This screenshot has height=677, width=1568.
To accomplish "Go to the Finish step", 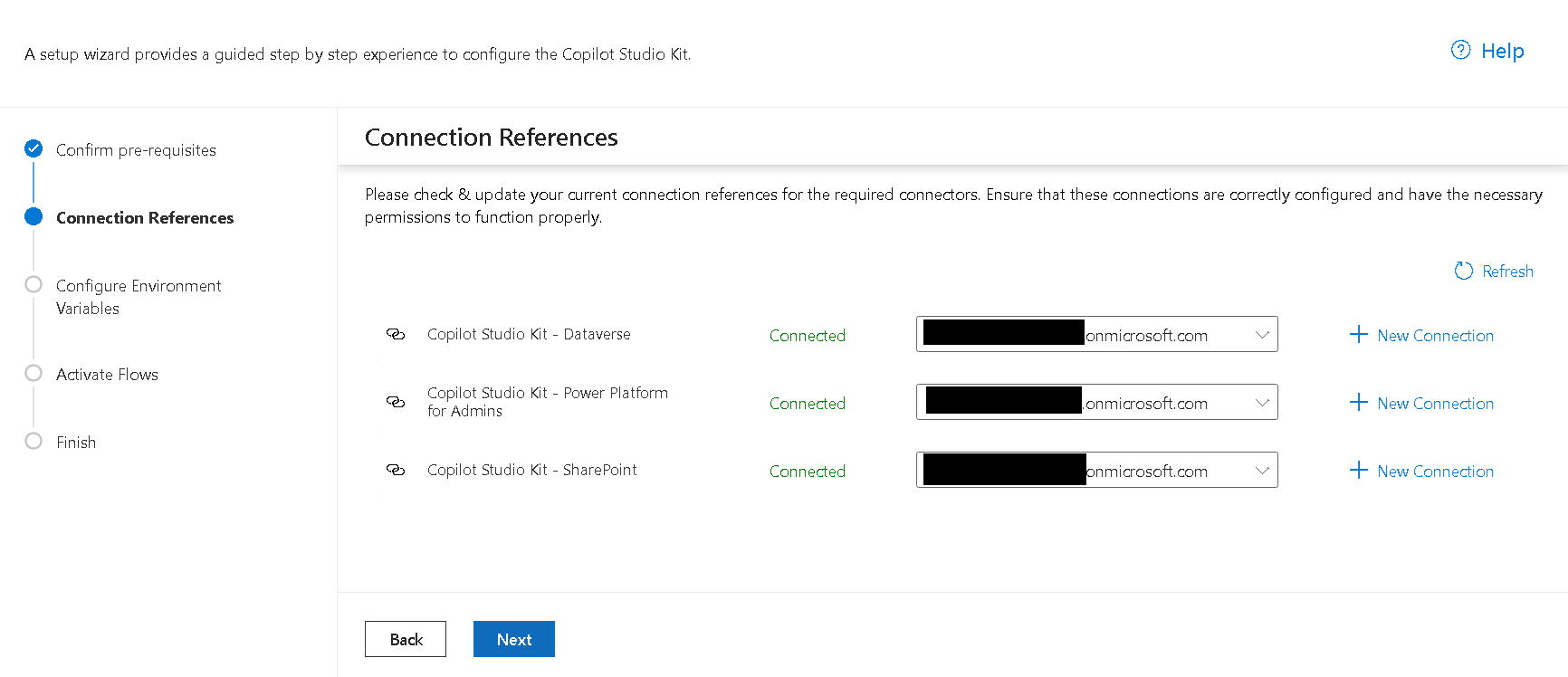I will (x=76, y=443).
